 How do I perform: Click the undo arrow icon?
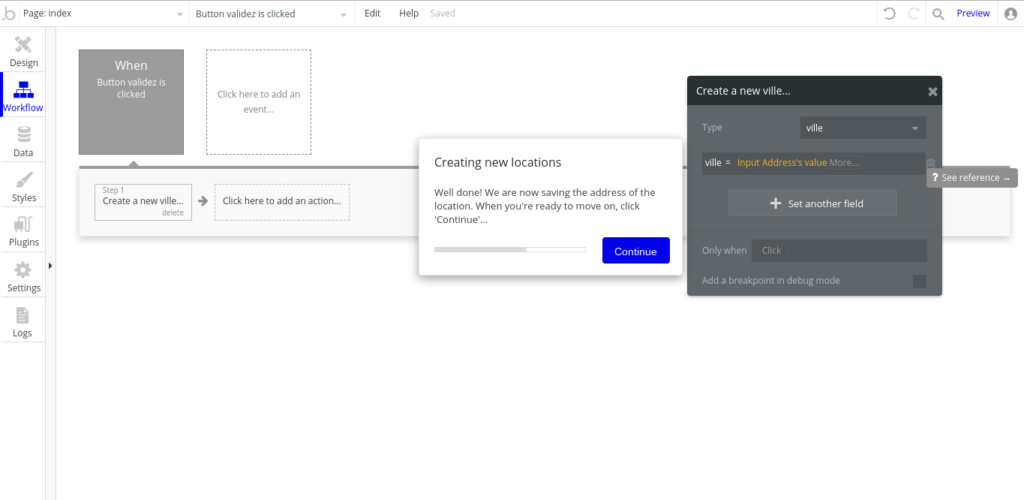point(889,14)
